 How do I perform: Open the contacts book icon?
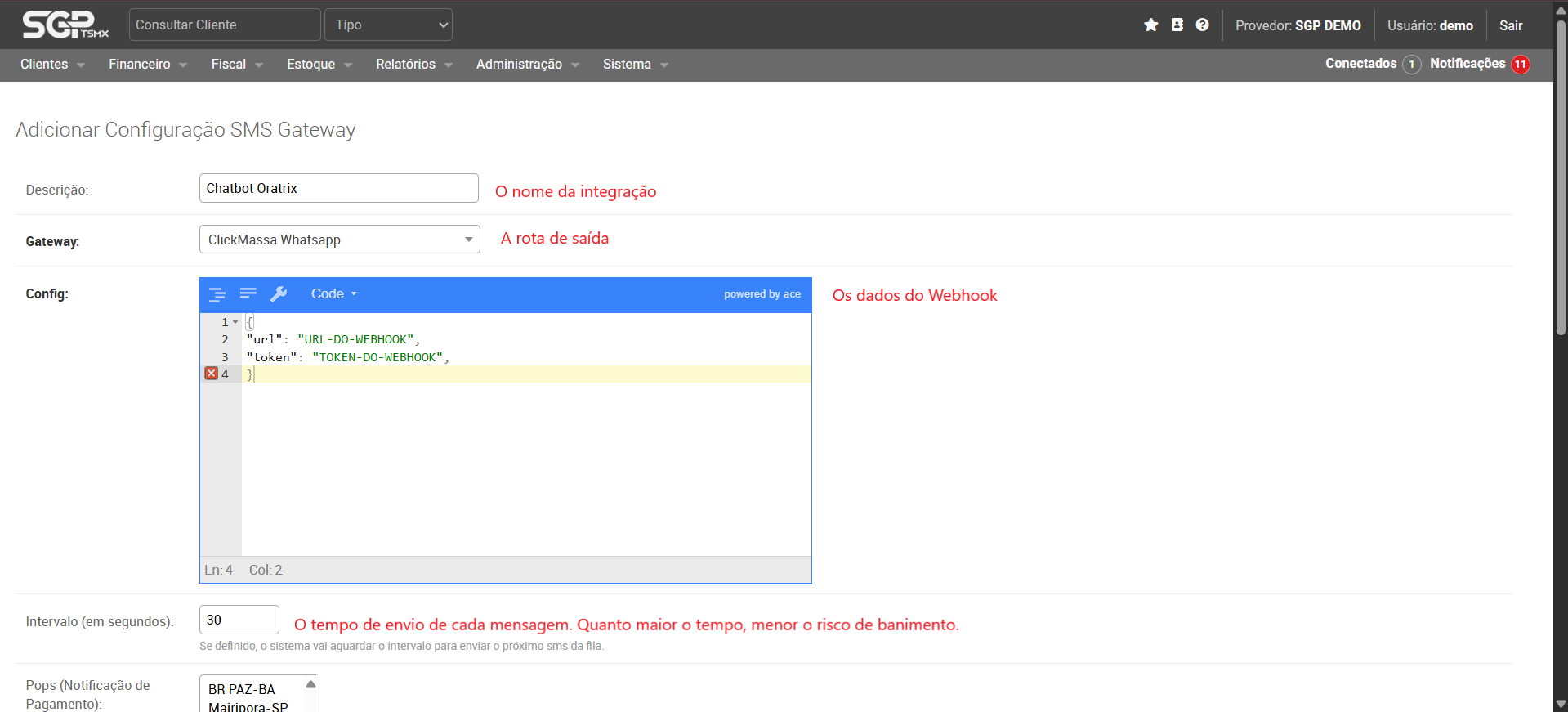tap(1177, 25)
